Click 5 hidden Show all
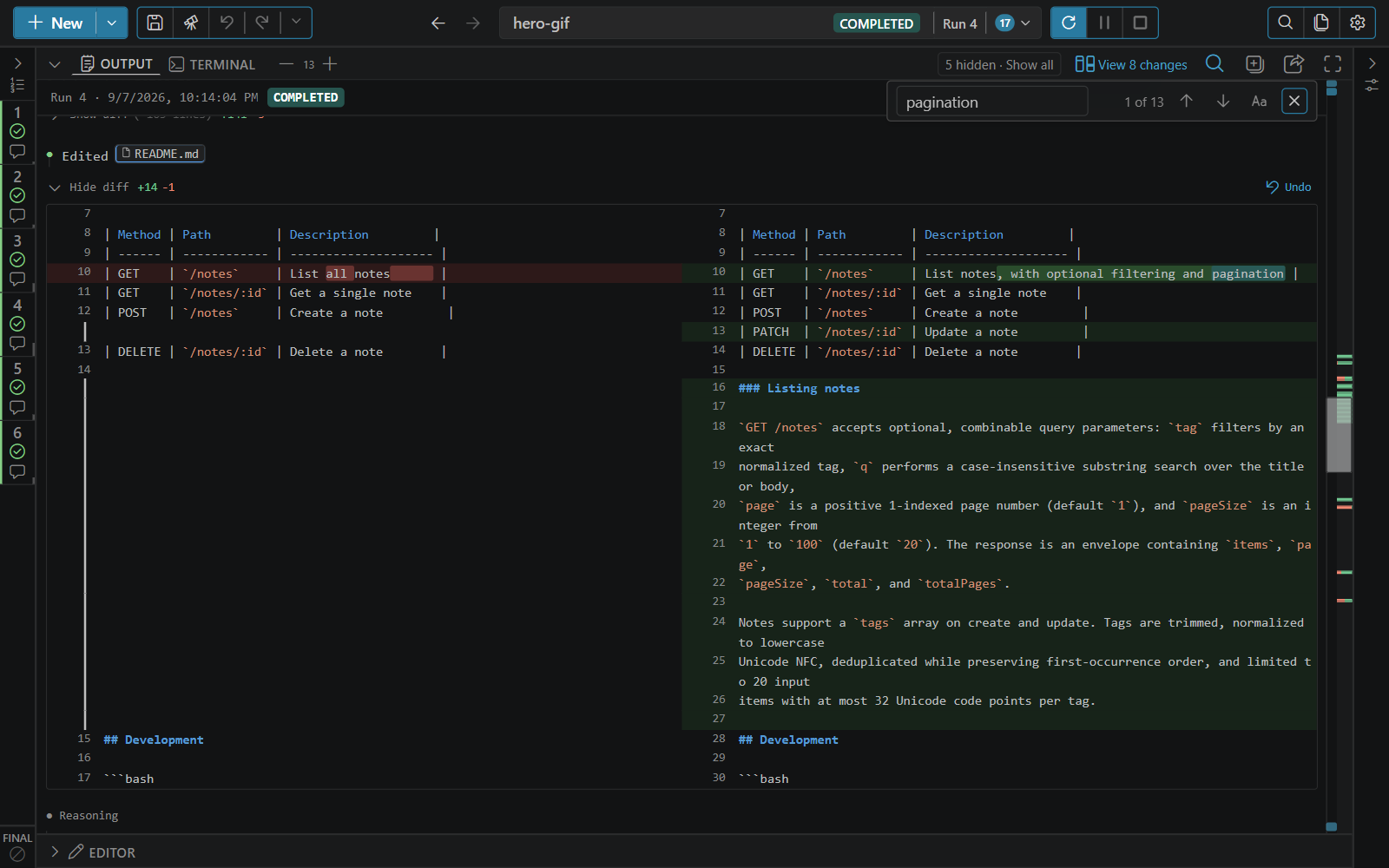This screenshot has height=868, width=1389. point(999,64)
